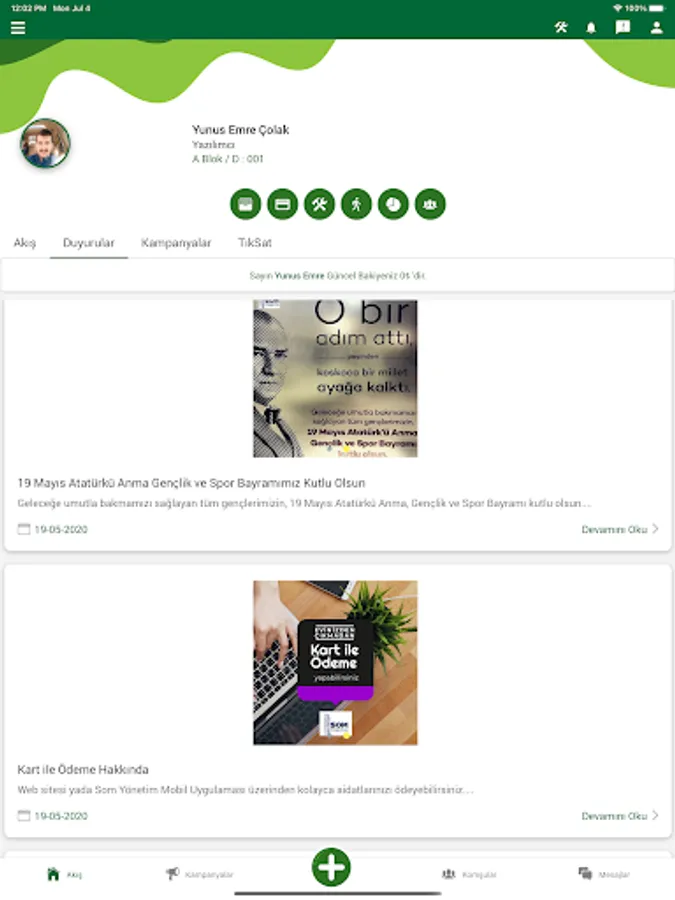Image resolution: width=675 pixels, height=900 pixels.
Task: Tap the round walking person shortcut
Action: click(356, 204)
